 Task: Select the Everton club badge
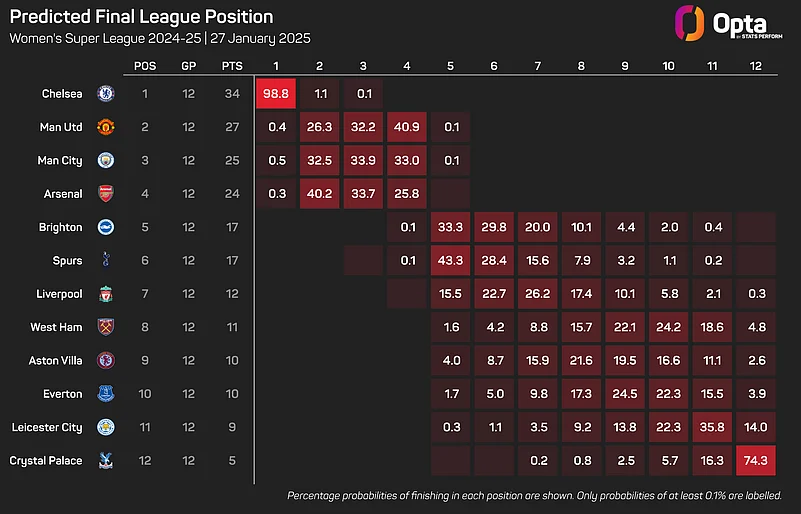pyautogui.click(x=105, y=394)
